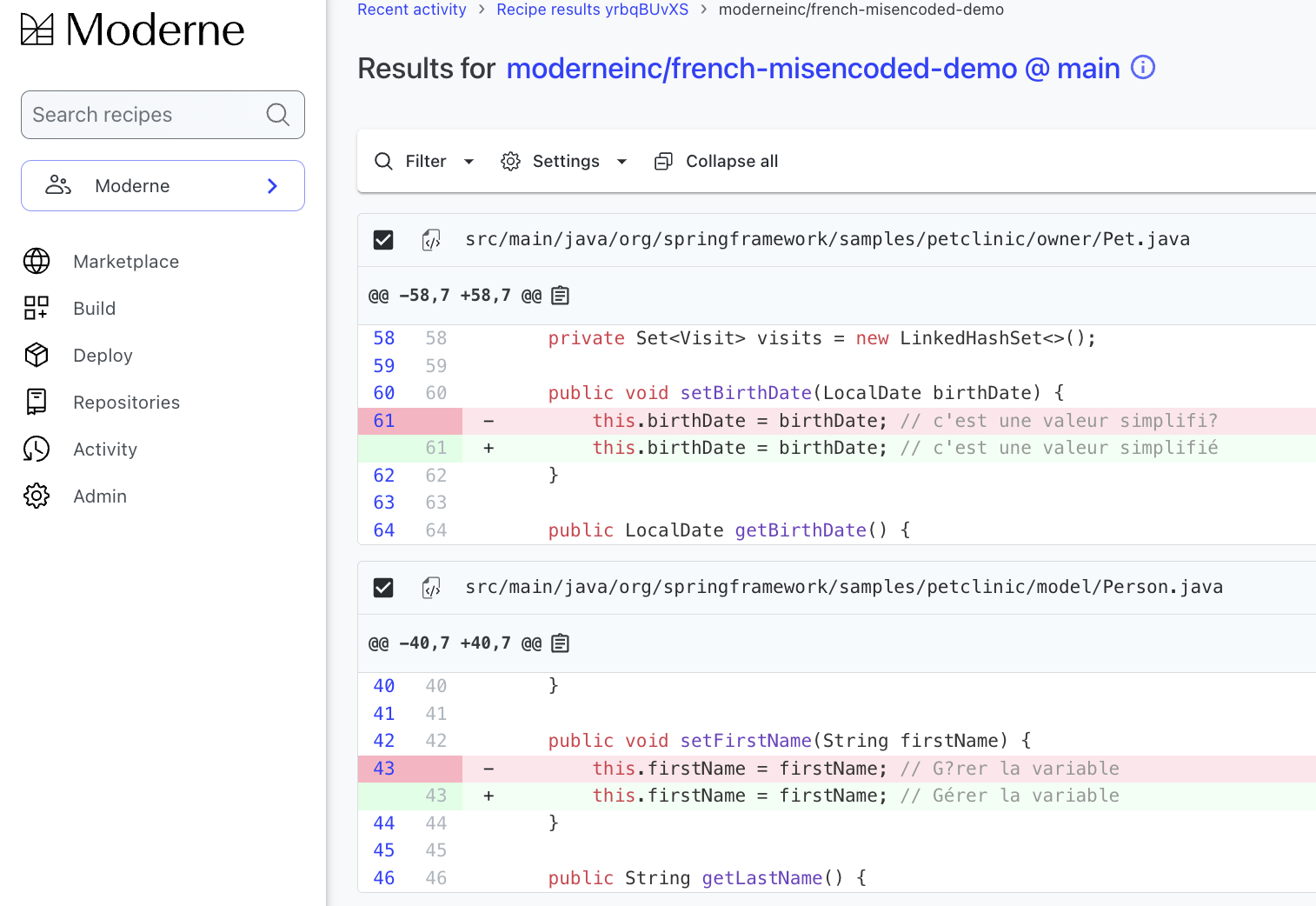The image size is (1316, 906).
Task: Expand the Filter dropdown arrow
Action: 469,162
